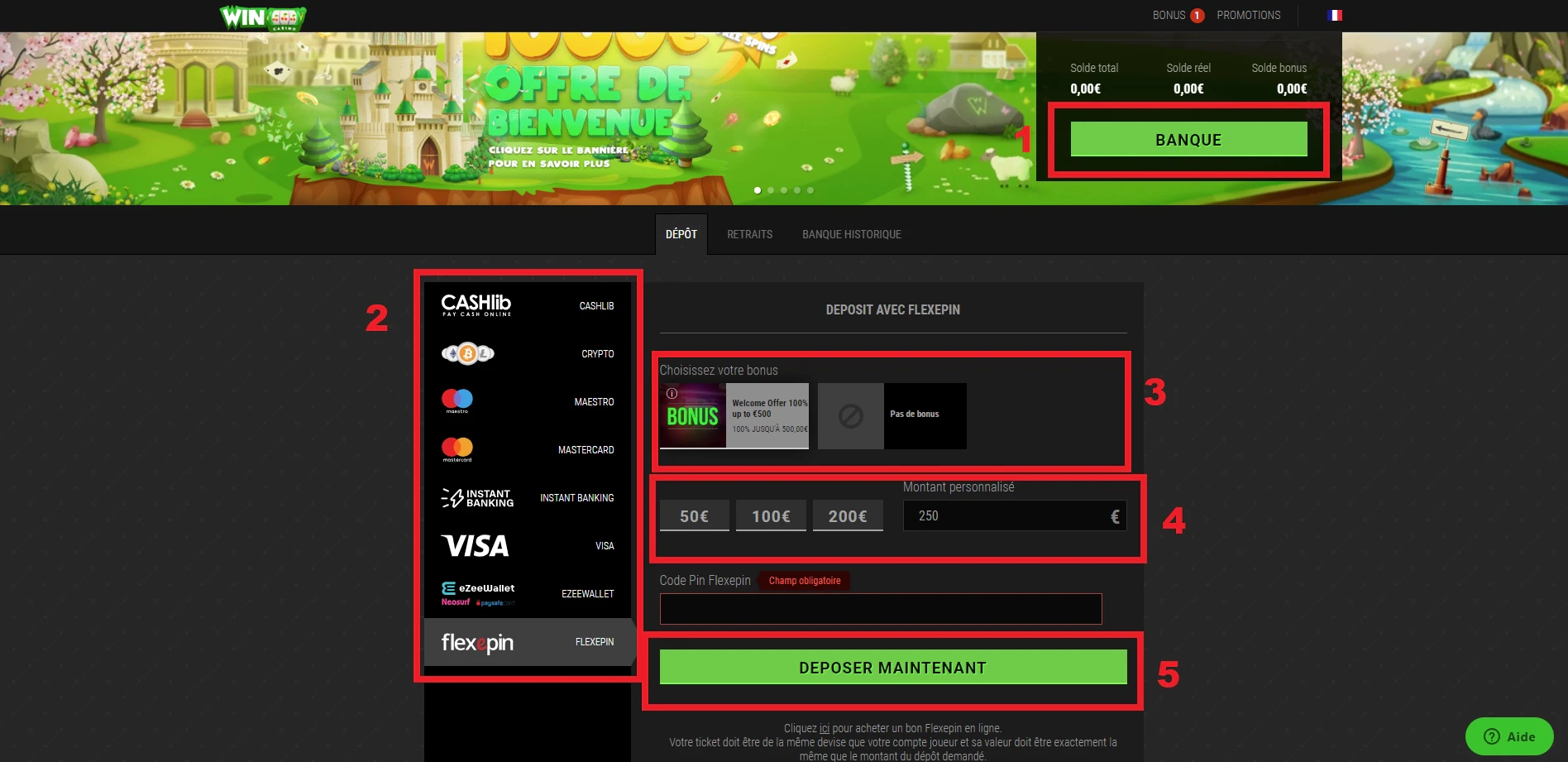This screenshot has width=1568, height=762.
Task: Select the CASHlib payment logo
Action: 476,304
